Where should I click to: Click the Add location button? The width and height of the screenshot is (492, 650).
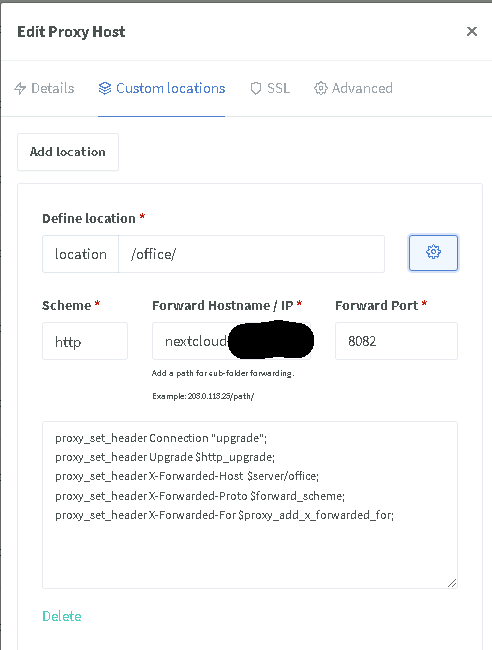click(68, 152)
